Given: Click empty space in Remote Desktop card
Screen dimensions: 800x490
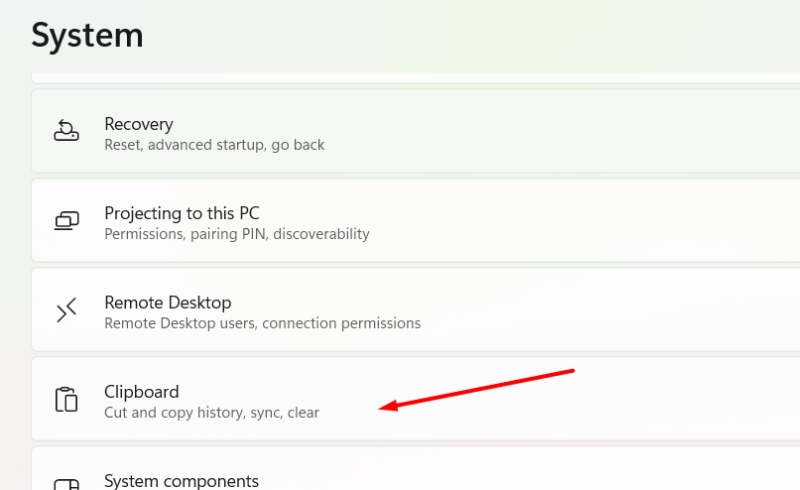Looking at the screenshot, I should coord(612,310).
